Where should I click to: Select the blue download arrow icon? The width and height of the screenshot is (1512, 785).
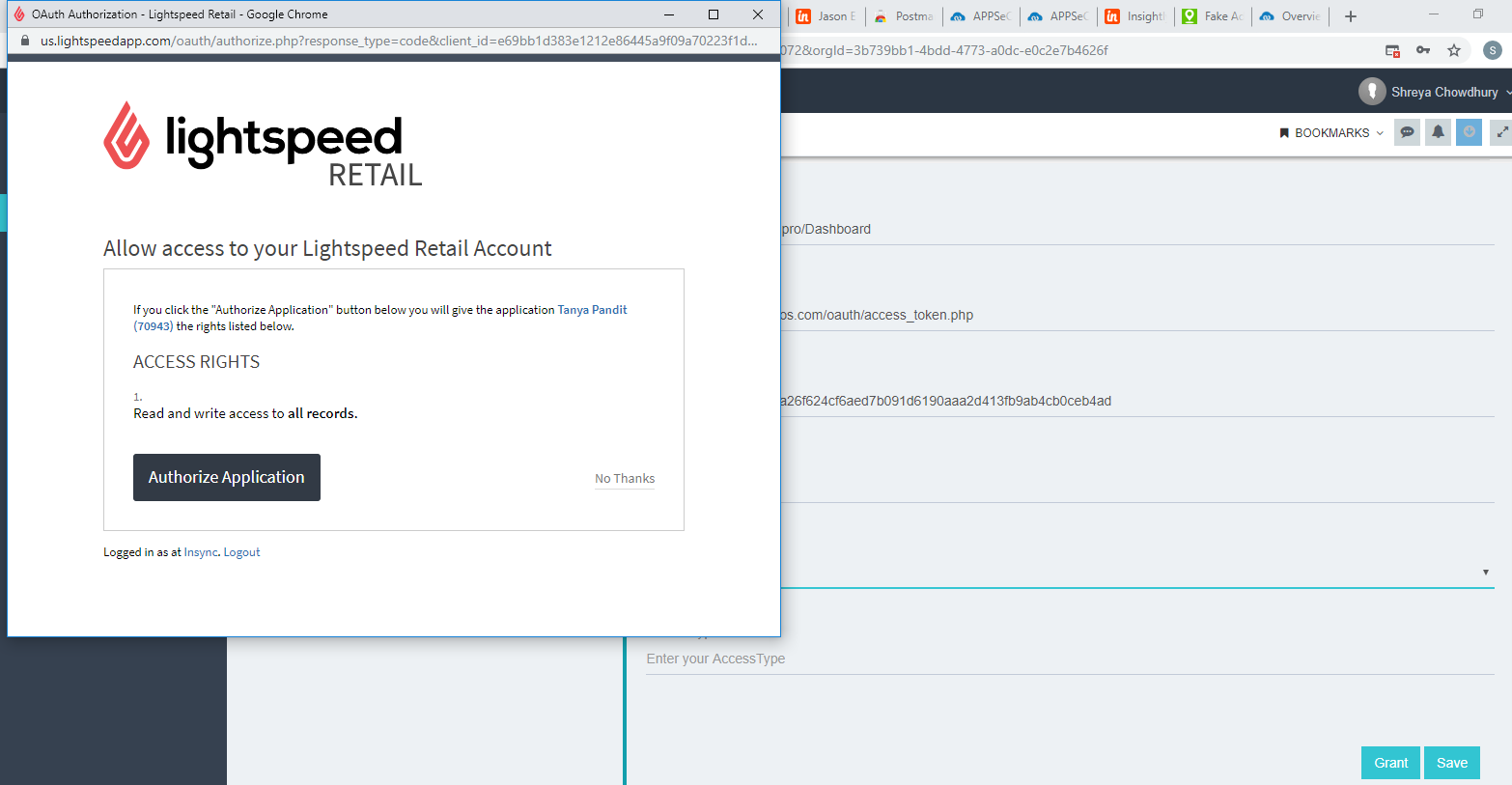1469,132
